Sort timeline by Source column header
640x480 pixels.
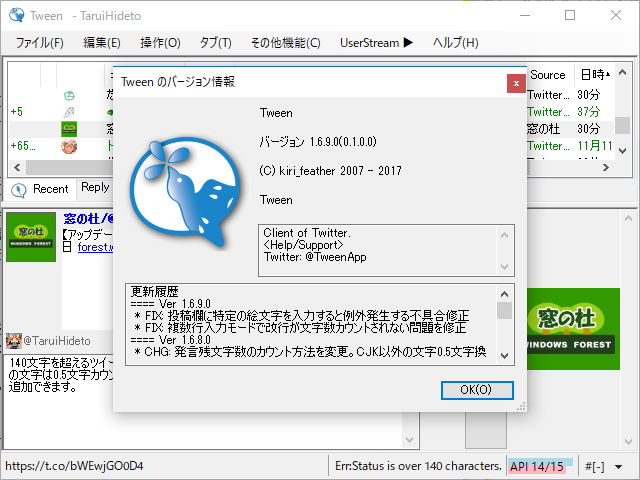[x=550, y=75]
